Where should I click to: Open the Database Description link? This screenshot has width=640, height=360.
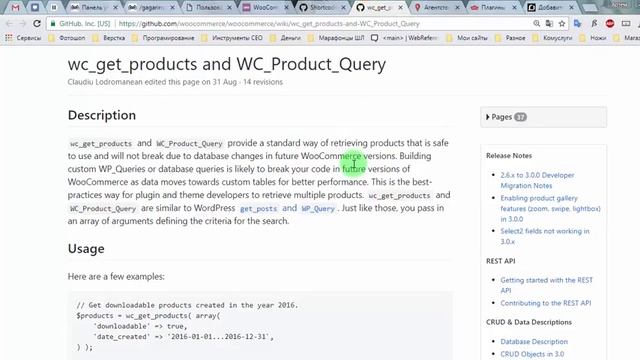click(x=534, y=341)
